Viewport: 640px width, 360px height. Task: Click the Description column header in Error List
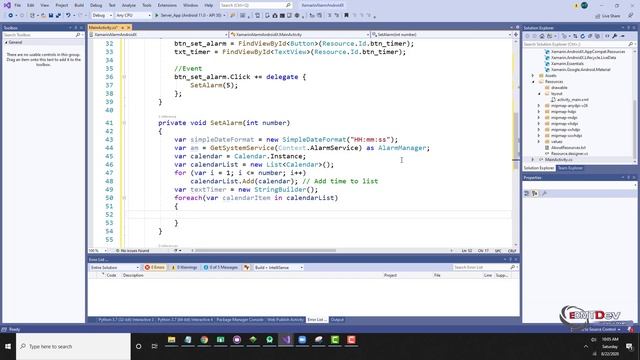pos(133,276)
